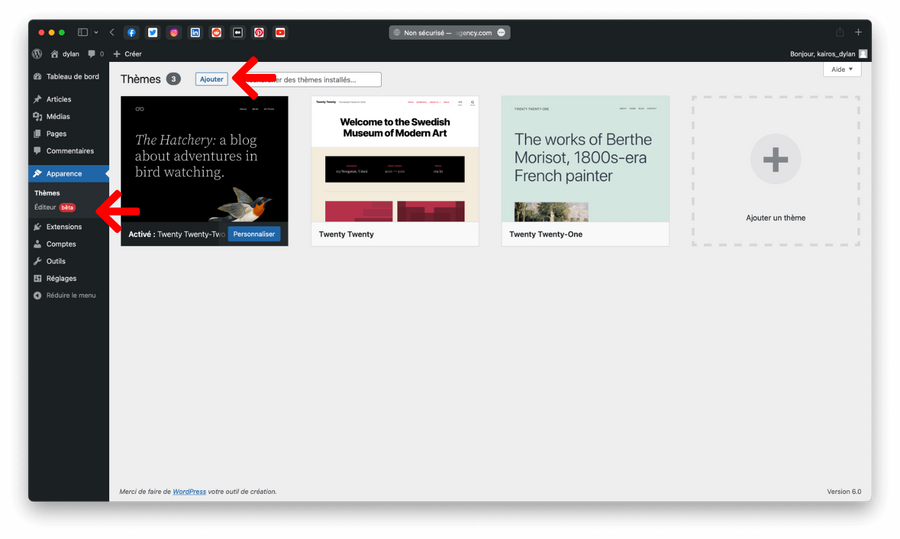The width and height of the screenshot is (900, 539).
Task: Click the plus icon to add theme
Action: point(775,160)
